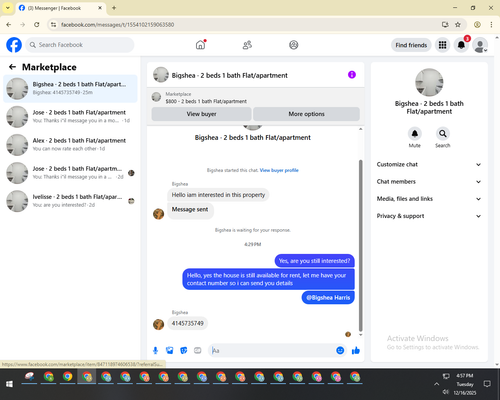The image size is (500, 400).
Task: Select the Messenger | Facebook browser tab
Action: pos(60,8)
